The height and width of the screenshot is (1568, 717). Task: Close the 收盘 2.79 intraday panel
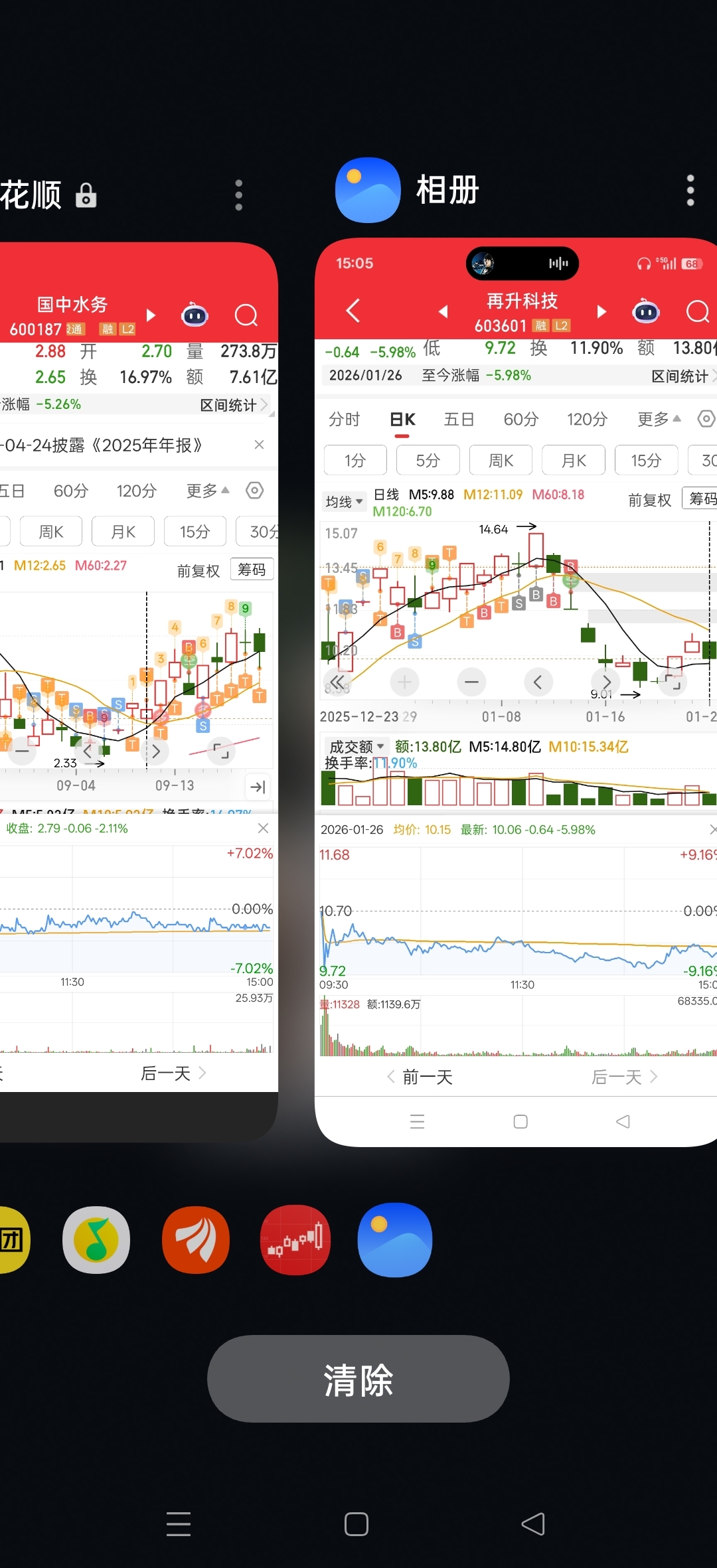tap(263, 828)
